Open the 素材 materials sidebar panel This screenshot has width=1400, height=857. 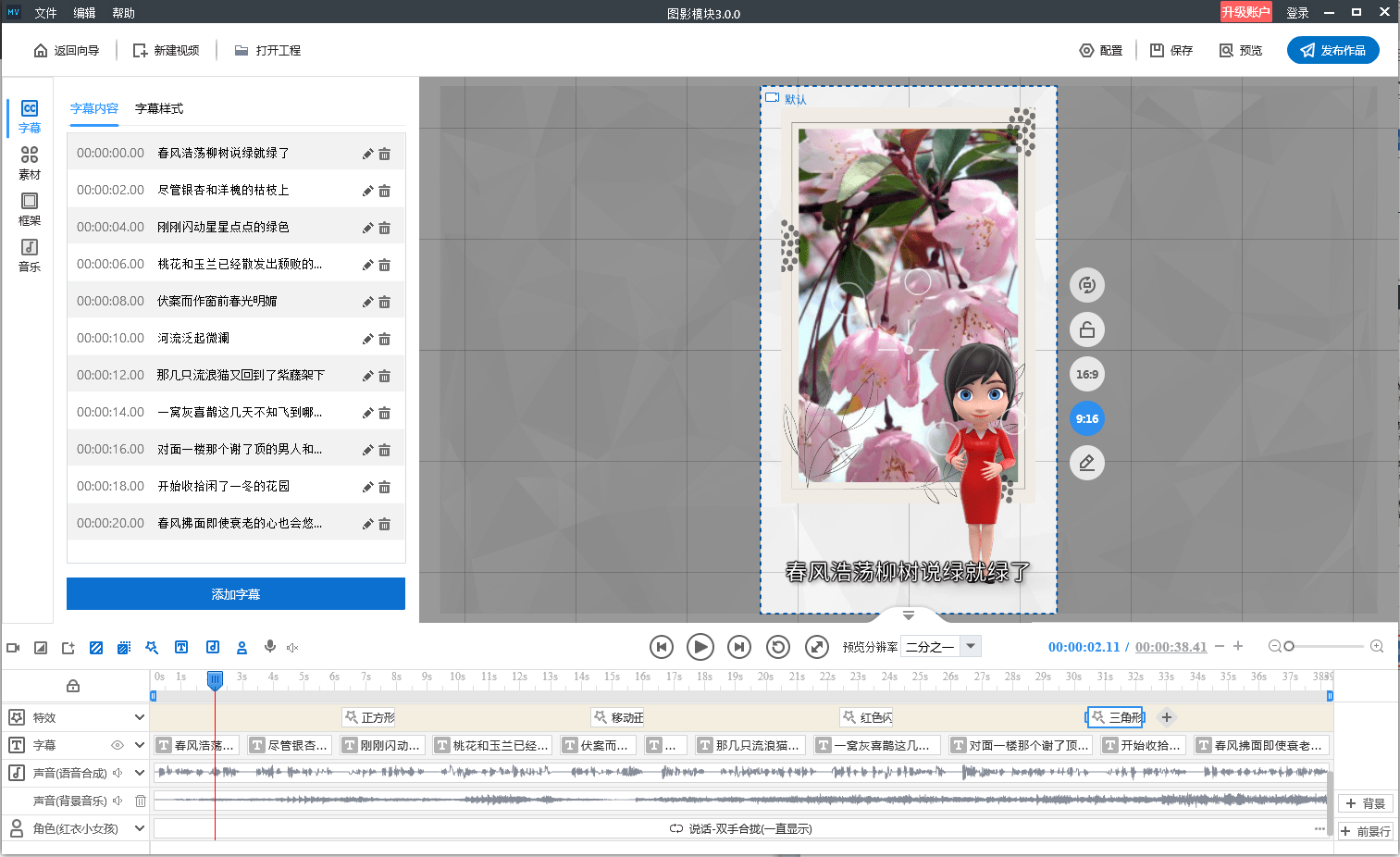pyautogui.click(x=30, y=163)
